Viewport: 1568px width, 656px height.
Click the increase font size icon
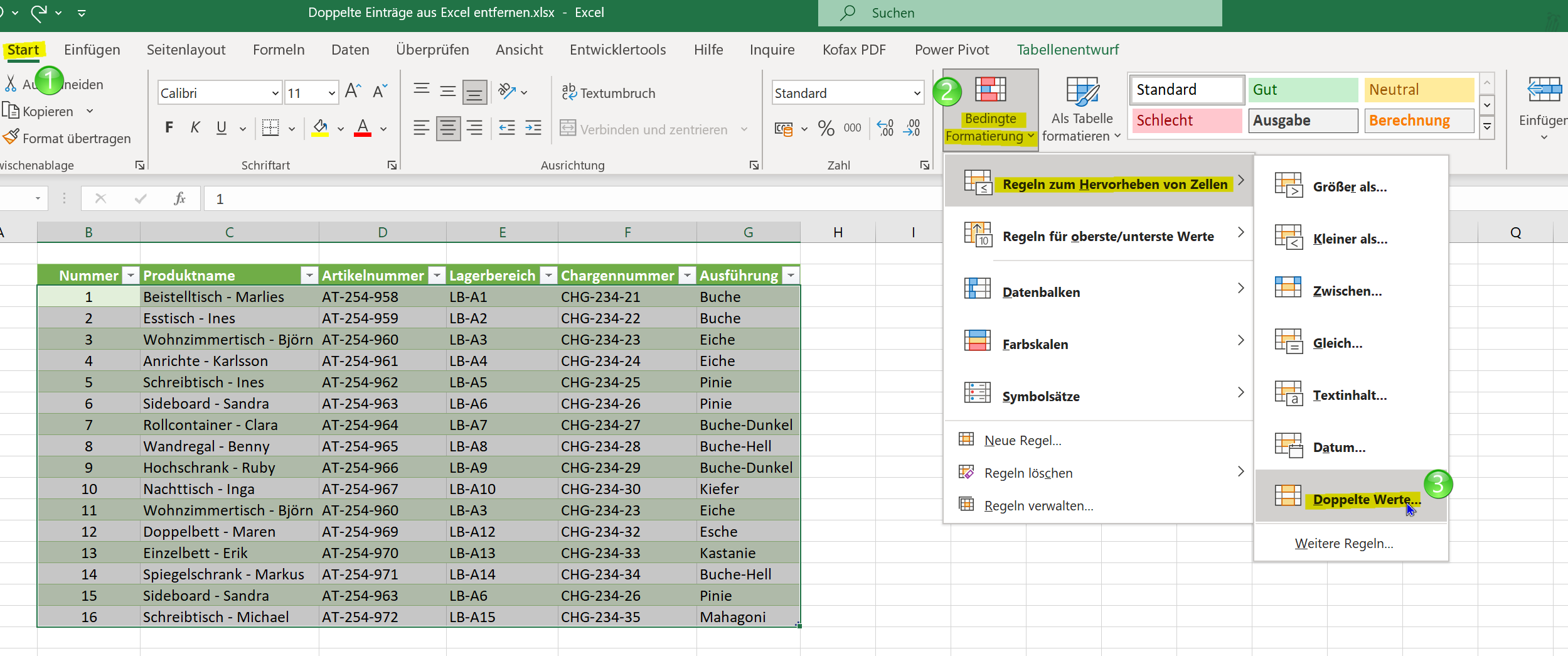tap(353, 92)
